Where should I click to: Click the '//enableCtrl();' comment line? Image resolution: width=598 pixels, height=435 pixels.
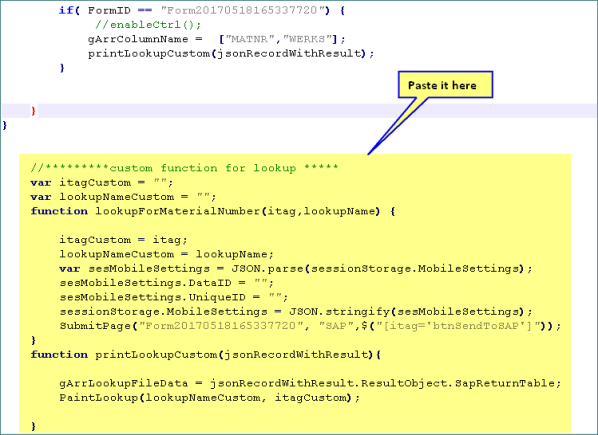148,25
